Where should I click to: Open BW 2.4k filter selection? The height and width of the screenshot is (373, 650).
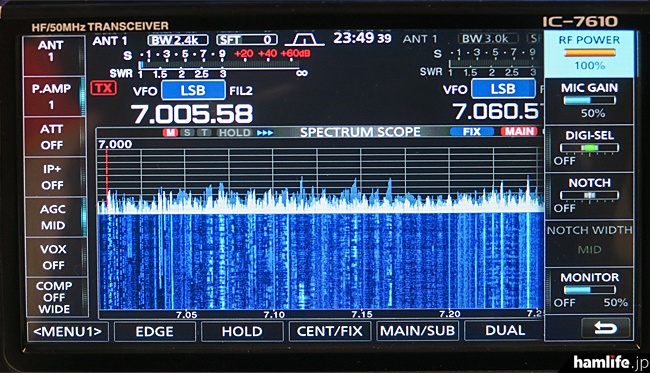178,40
